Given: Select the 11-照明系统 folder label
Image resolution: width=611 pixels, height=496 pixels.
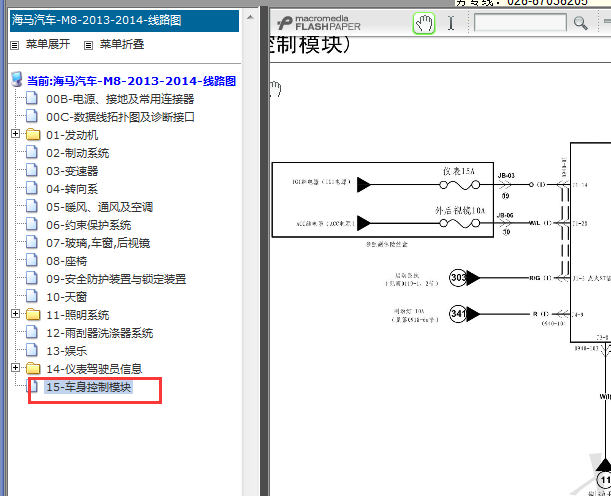Looking at the screenshot, I should (78, 315).
